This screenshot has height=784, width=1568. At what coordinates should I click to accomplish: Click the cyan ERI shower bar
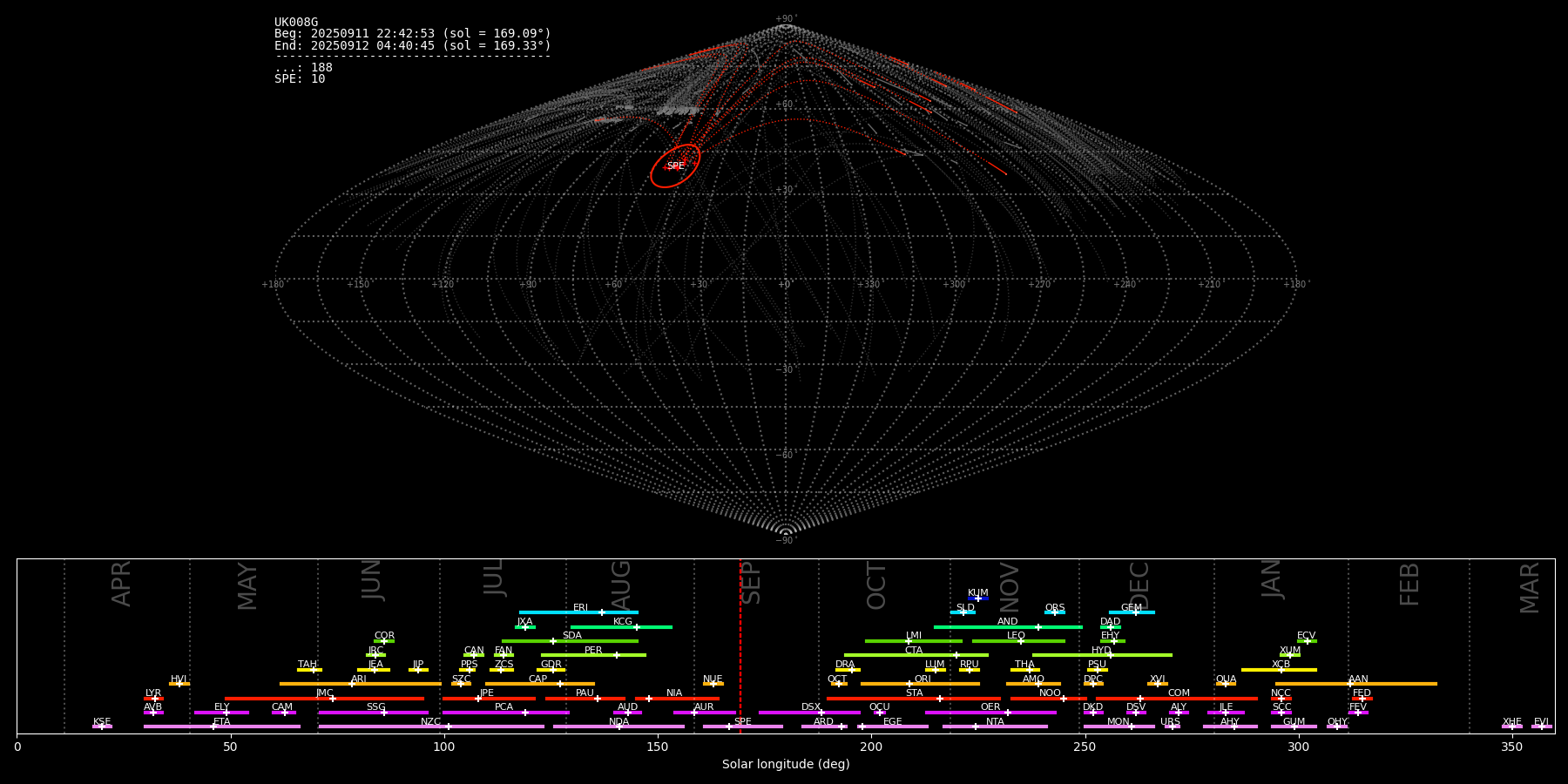pos(578,612)
